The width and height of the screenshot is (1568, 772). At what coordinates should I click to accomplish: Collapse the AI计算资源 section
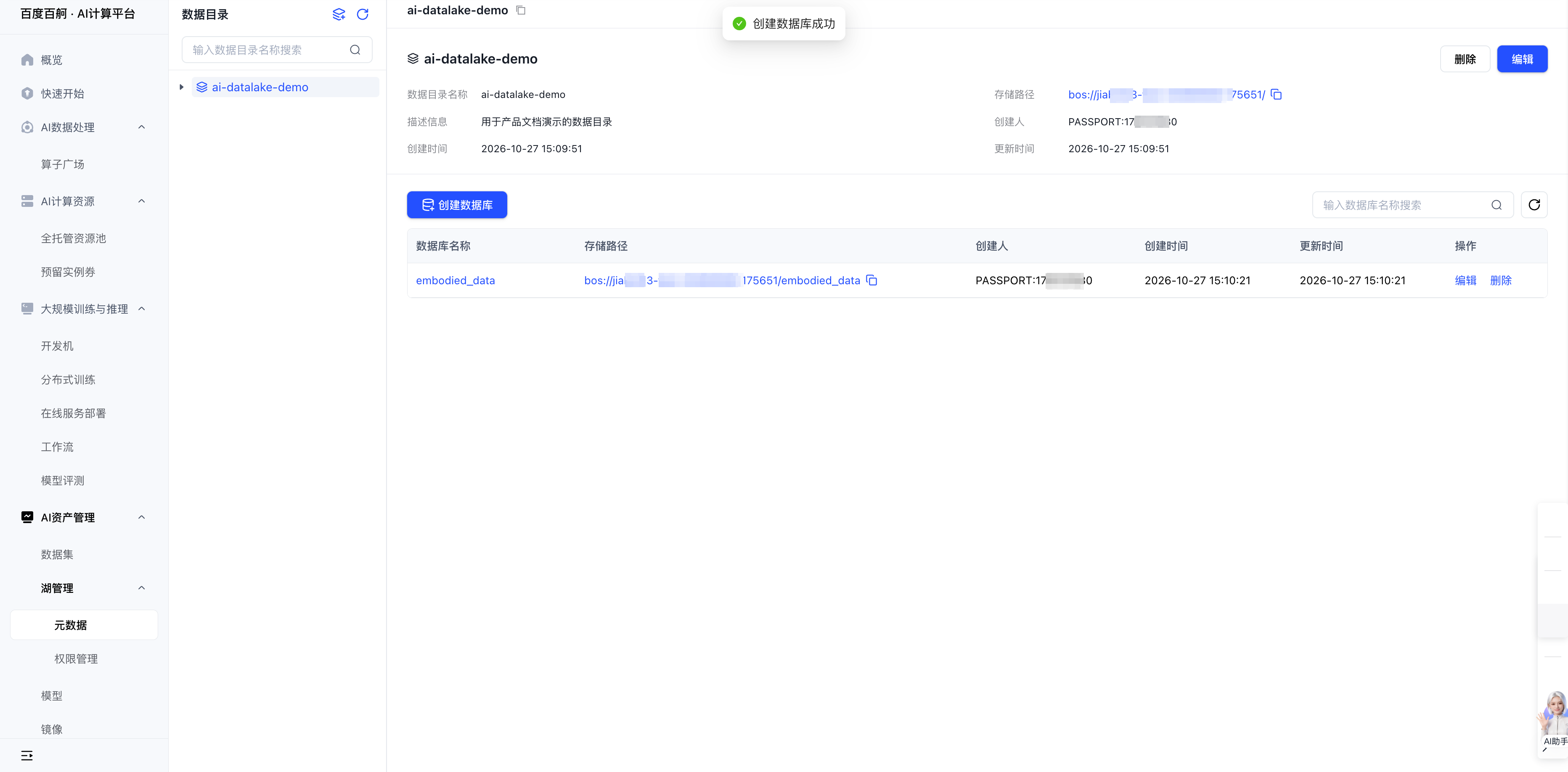tap(142, 201)
